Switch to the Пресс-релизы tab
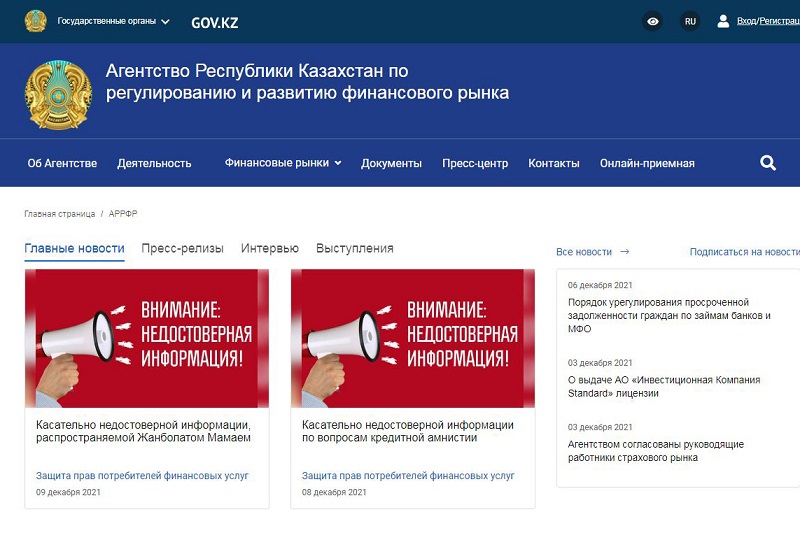Viewport: 800px width, 533px height. tap(182, 248)
